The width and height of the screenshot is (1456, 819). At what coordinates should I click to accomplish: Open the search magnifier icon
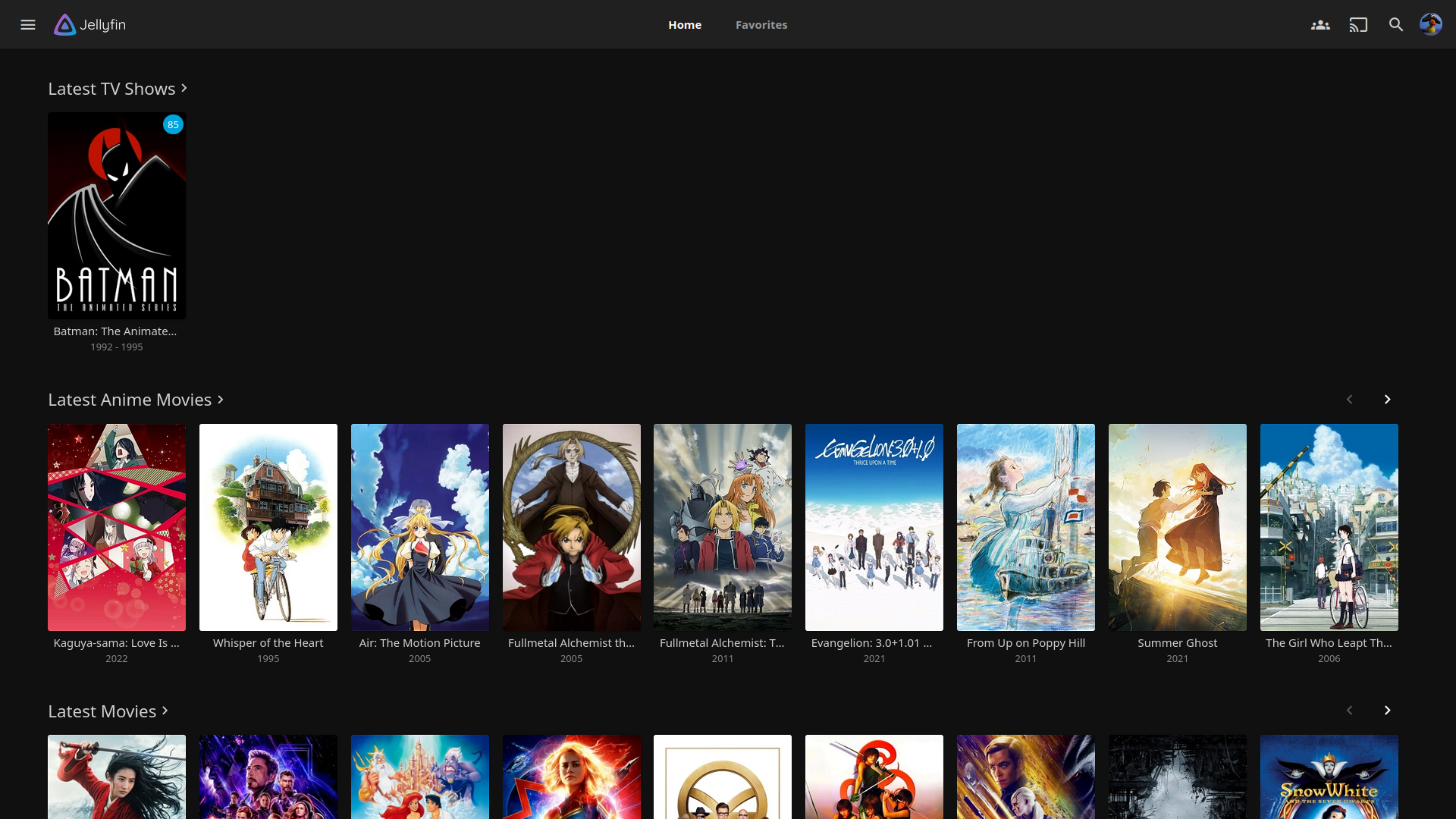(1396, 25)
